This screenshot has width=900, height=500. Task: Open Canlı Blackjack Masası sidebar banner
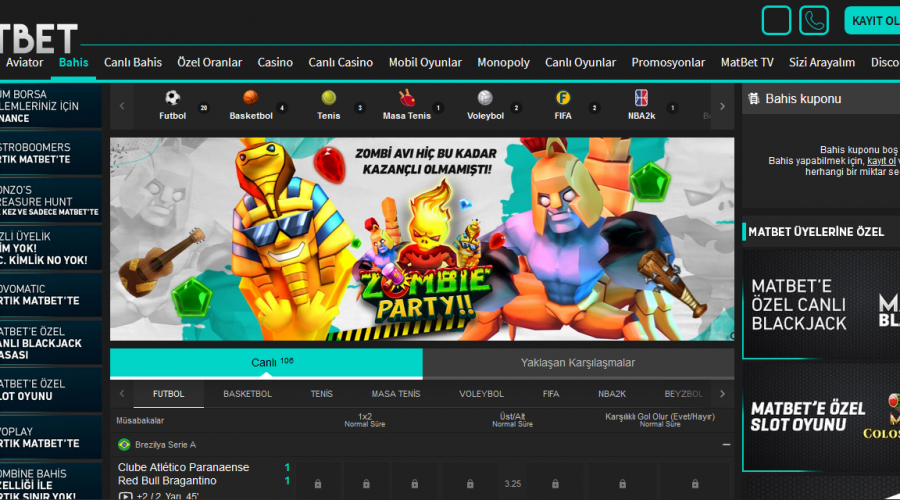tap(51, 343)
